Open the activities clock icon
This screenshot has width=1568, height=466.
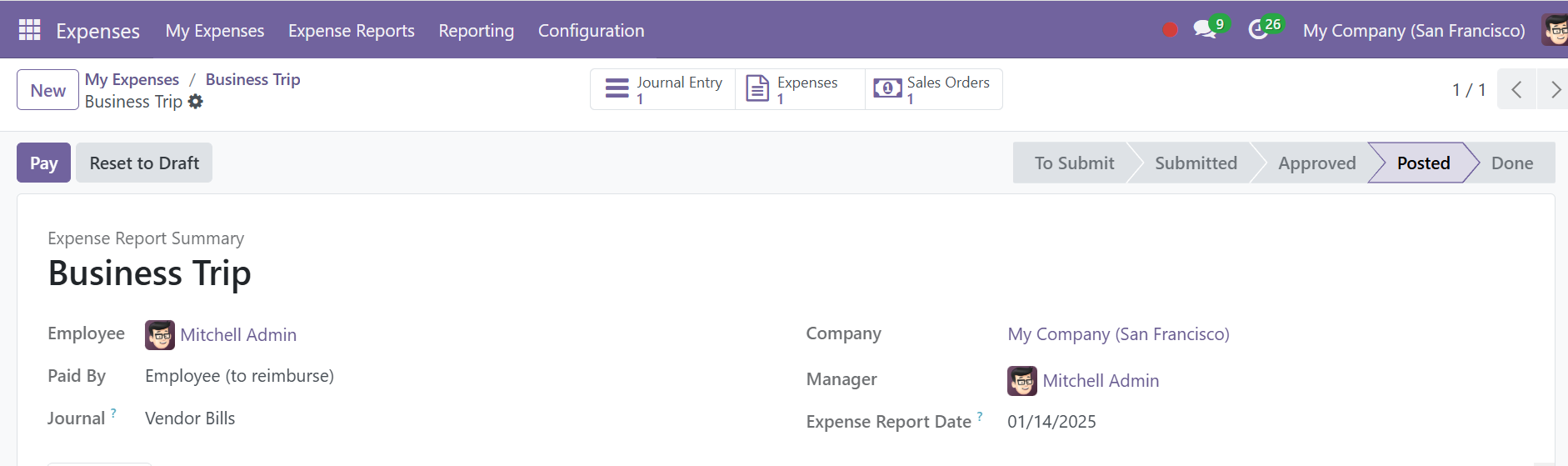click(1258, 30)
